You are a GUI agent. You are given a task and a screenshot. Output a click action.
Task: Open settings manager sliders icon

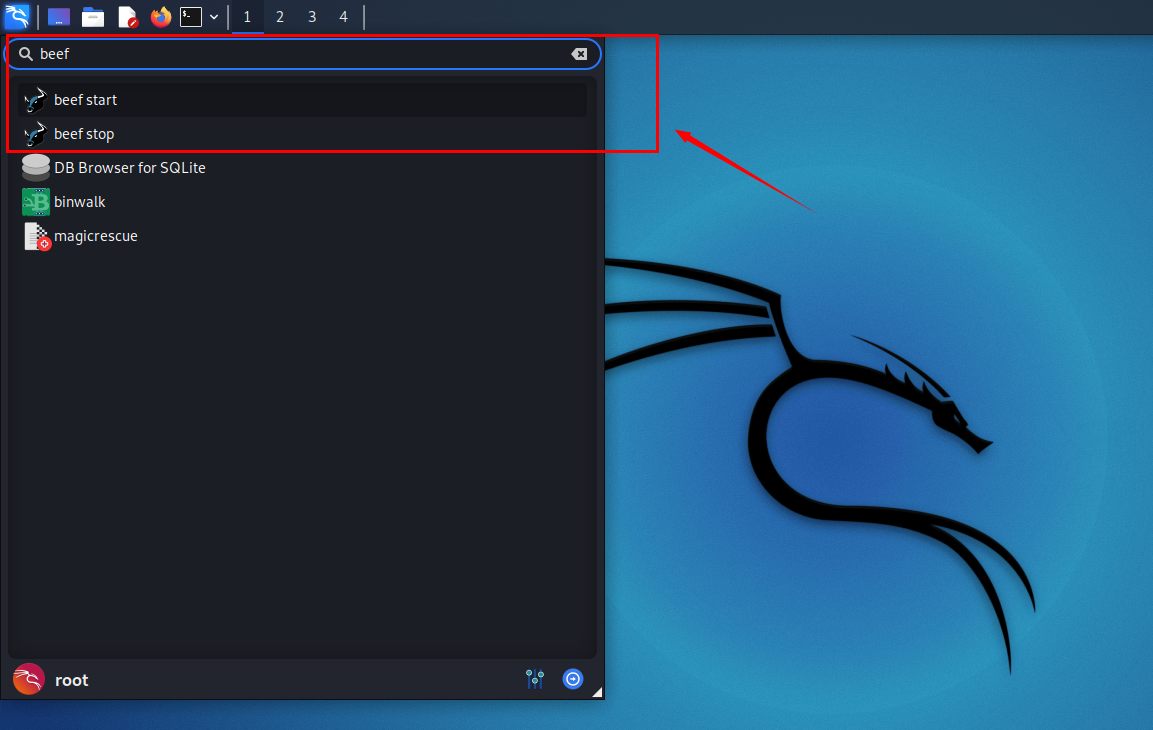(x=535, y=679)
